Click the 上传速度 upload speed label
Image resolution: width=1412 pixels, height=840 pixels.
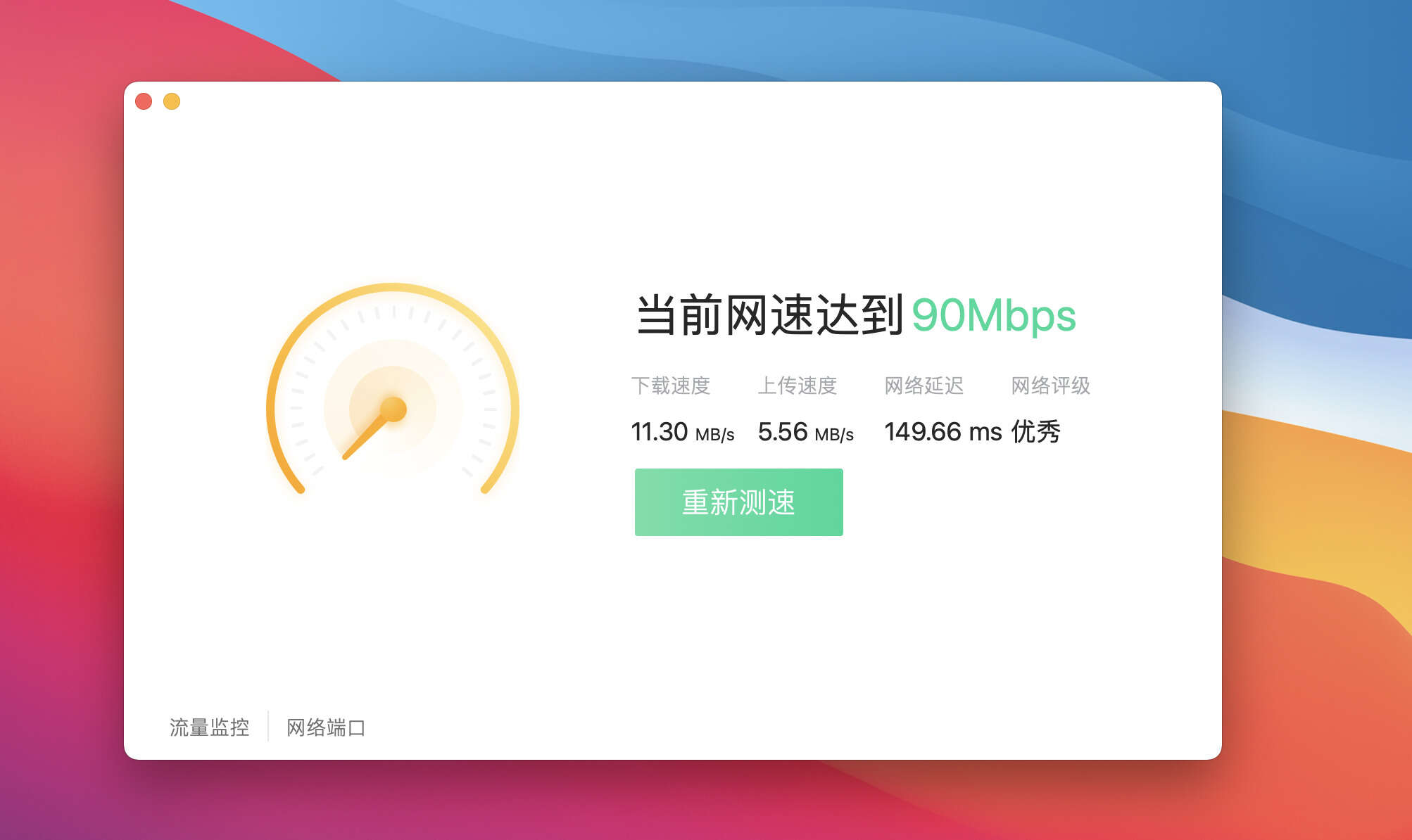point(798,386)
